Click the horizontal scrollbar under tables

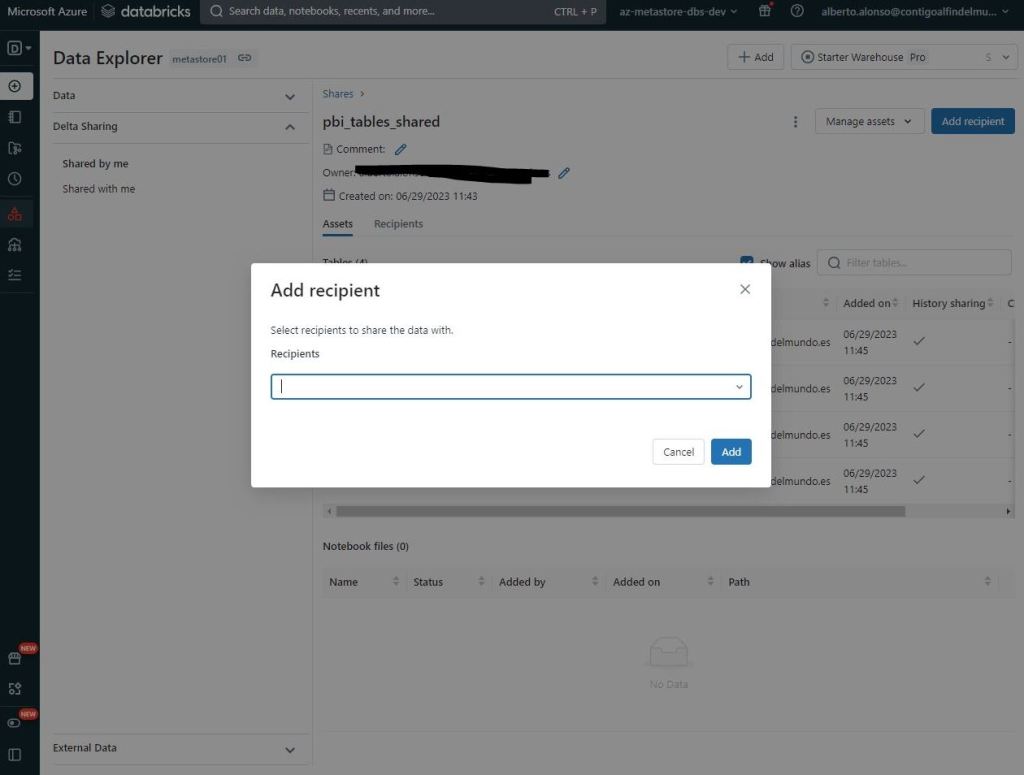click(620, 511)
